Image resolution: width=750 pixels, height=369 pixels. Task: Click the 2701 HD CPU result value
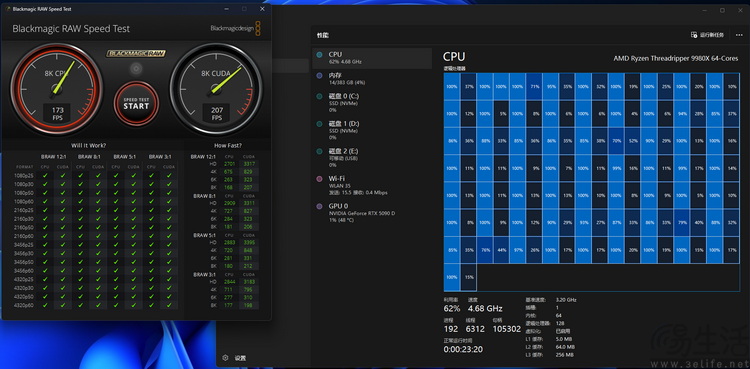tap(230, 164)
